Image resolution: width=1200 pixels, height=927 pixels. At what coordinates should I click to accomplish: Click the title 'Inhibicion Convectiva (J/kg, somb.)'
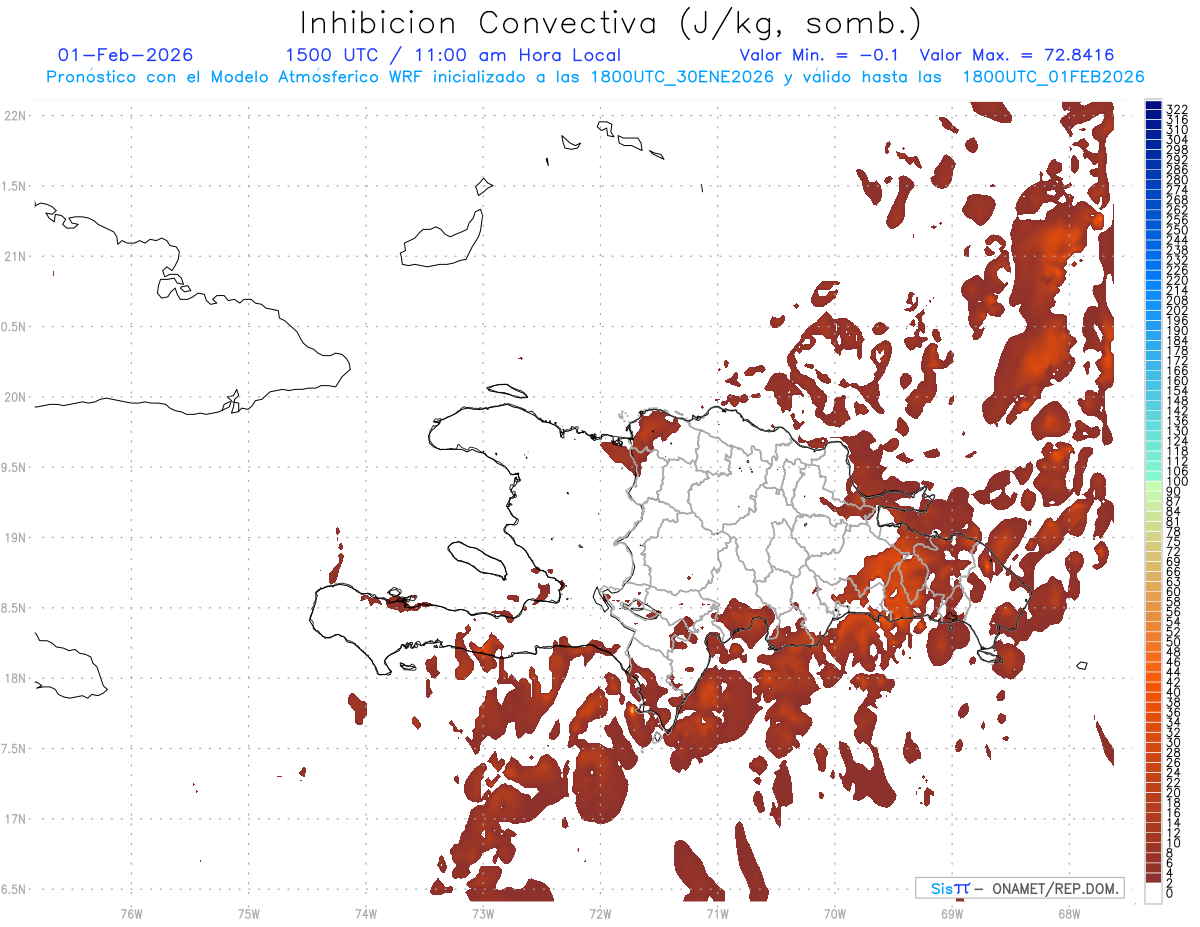point(610,24)
